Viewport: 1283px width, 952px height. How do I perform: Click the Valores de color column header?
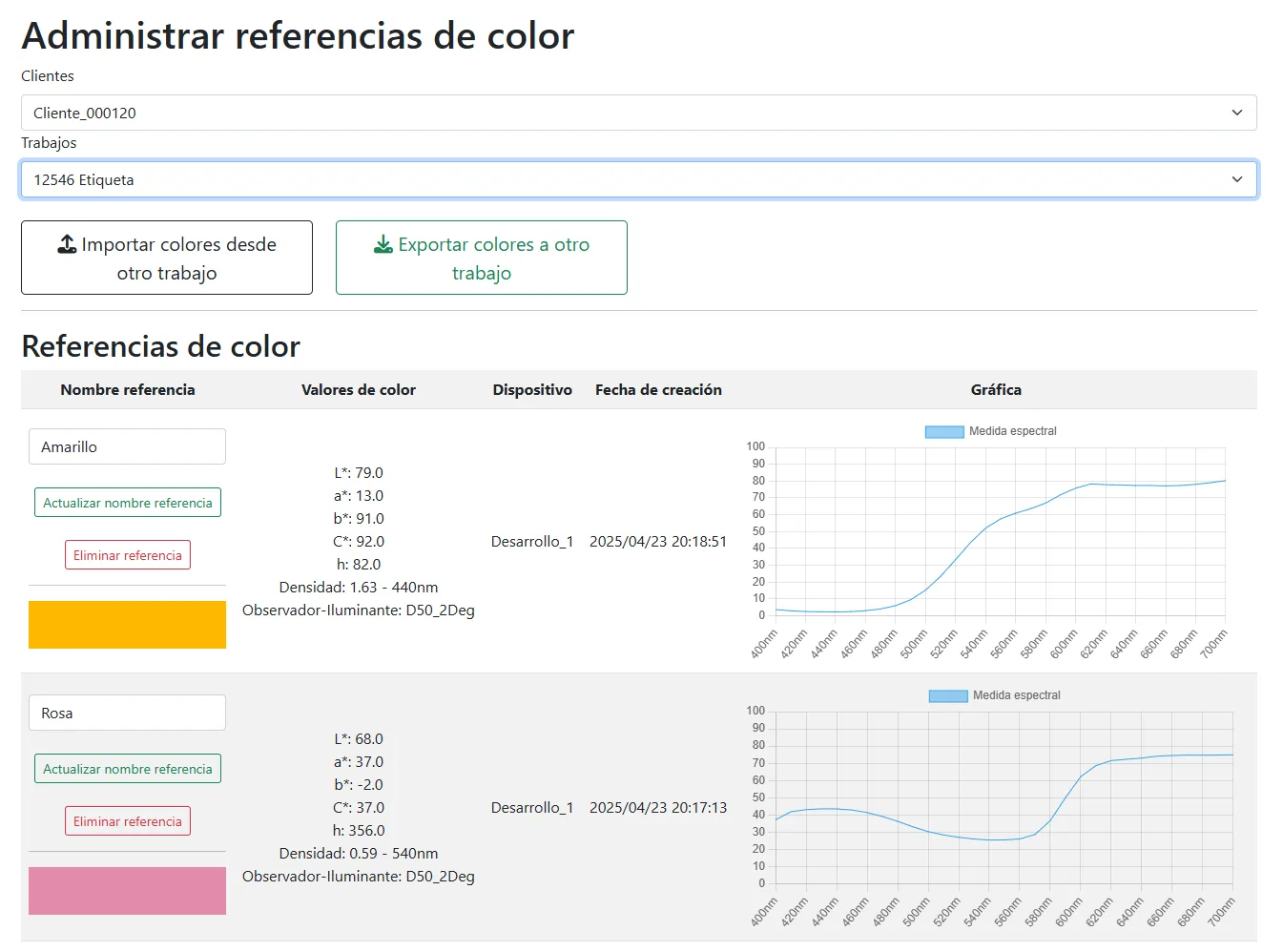pyautogui.click(x=359, y=389)
